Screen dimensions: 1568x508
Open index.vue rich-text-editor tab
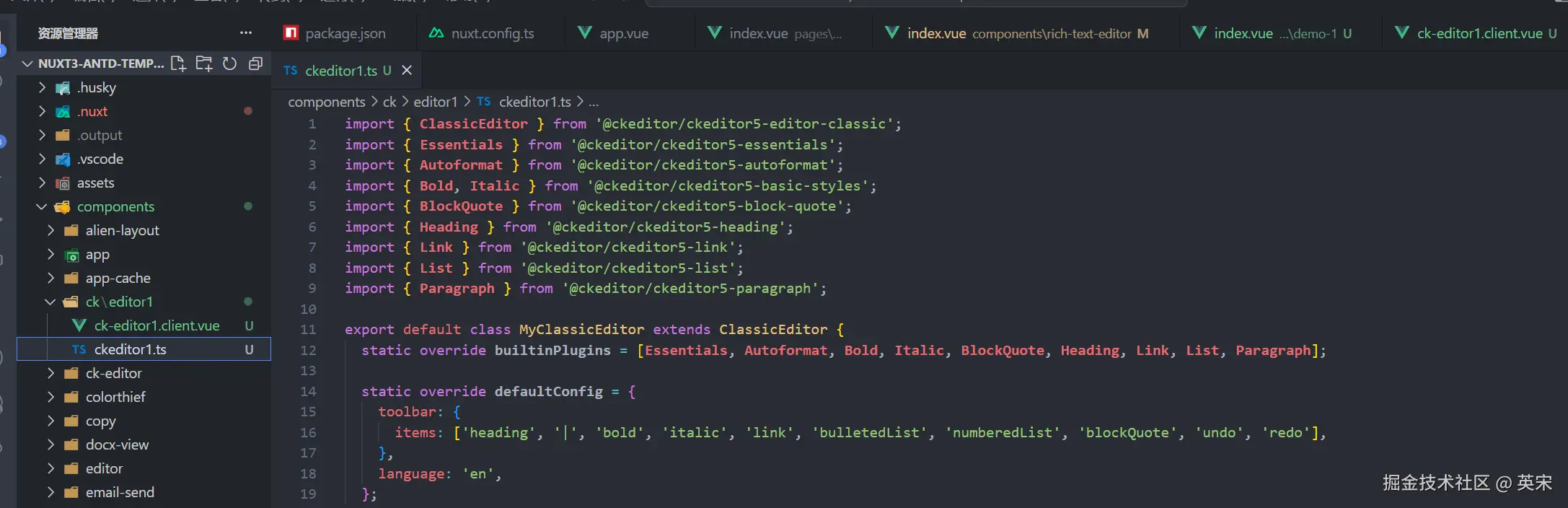pos(1027,33)
